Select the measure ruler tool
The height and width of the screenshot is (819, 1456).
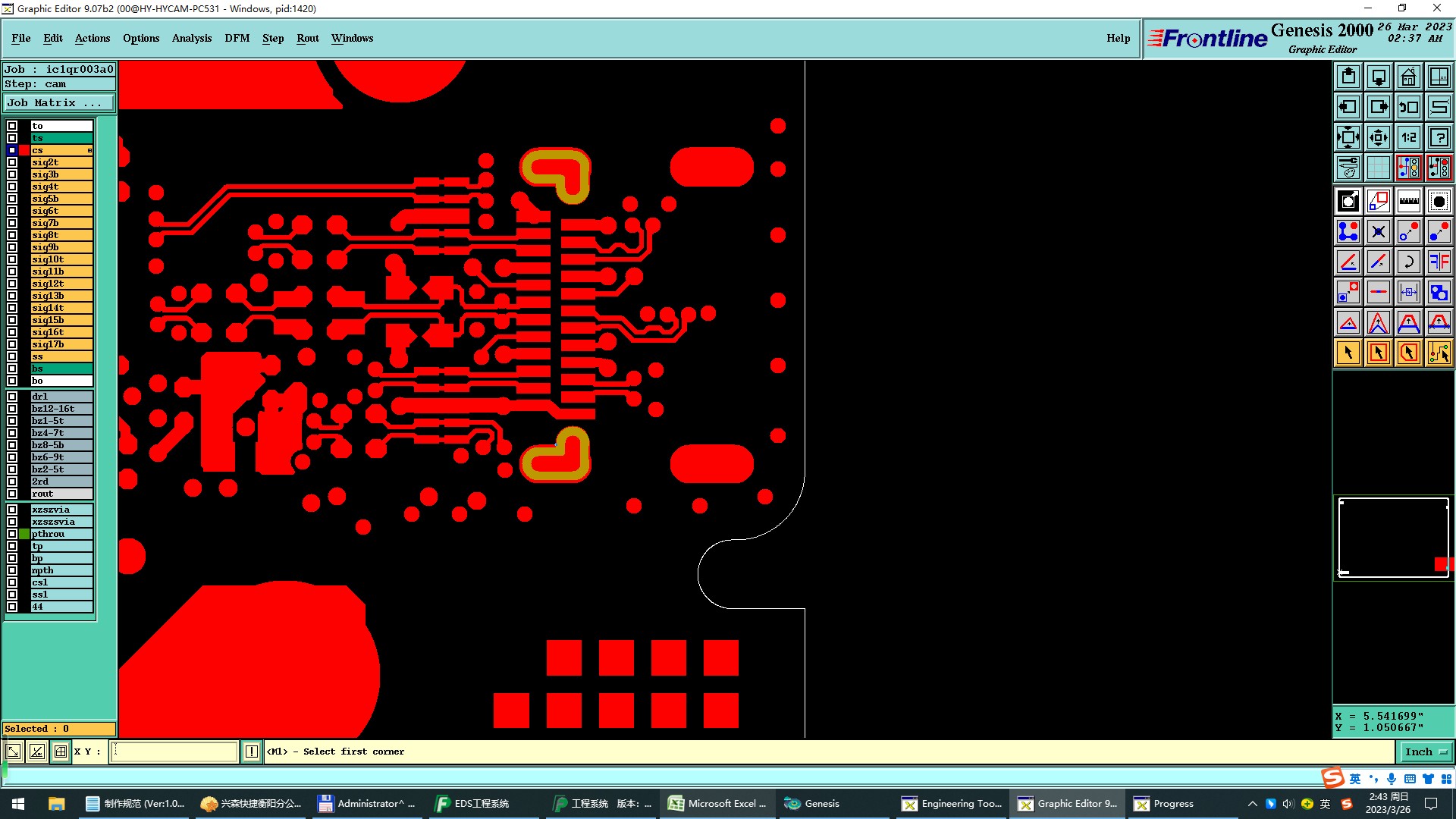(1408, 201)
